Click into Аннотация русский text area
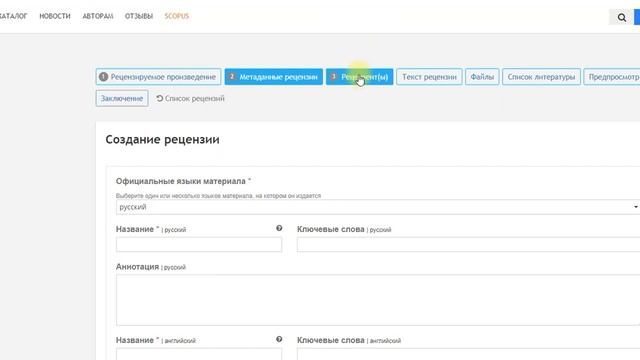This screenshot has width=640, height=360. pos(378,300)
